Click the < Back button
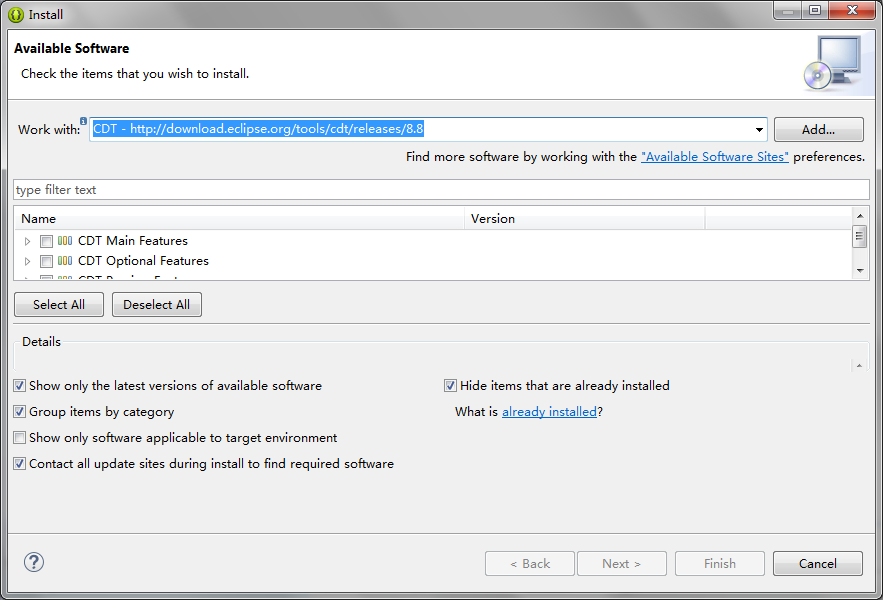The height and width of the screenshot is (600, 883). (x=530, y=563)
